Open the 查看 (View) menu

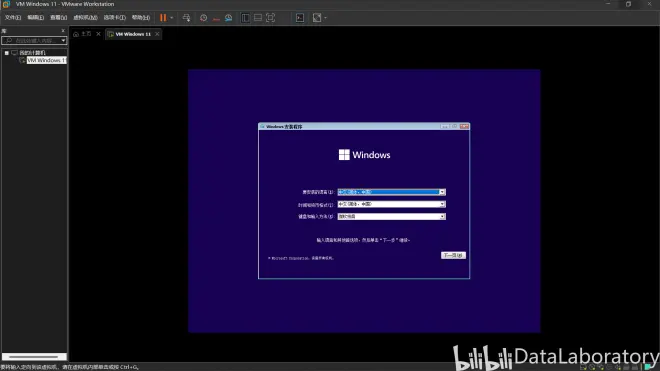coord(59,18)
